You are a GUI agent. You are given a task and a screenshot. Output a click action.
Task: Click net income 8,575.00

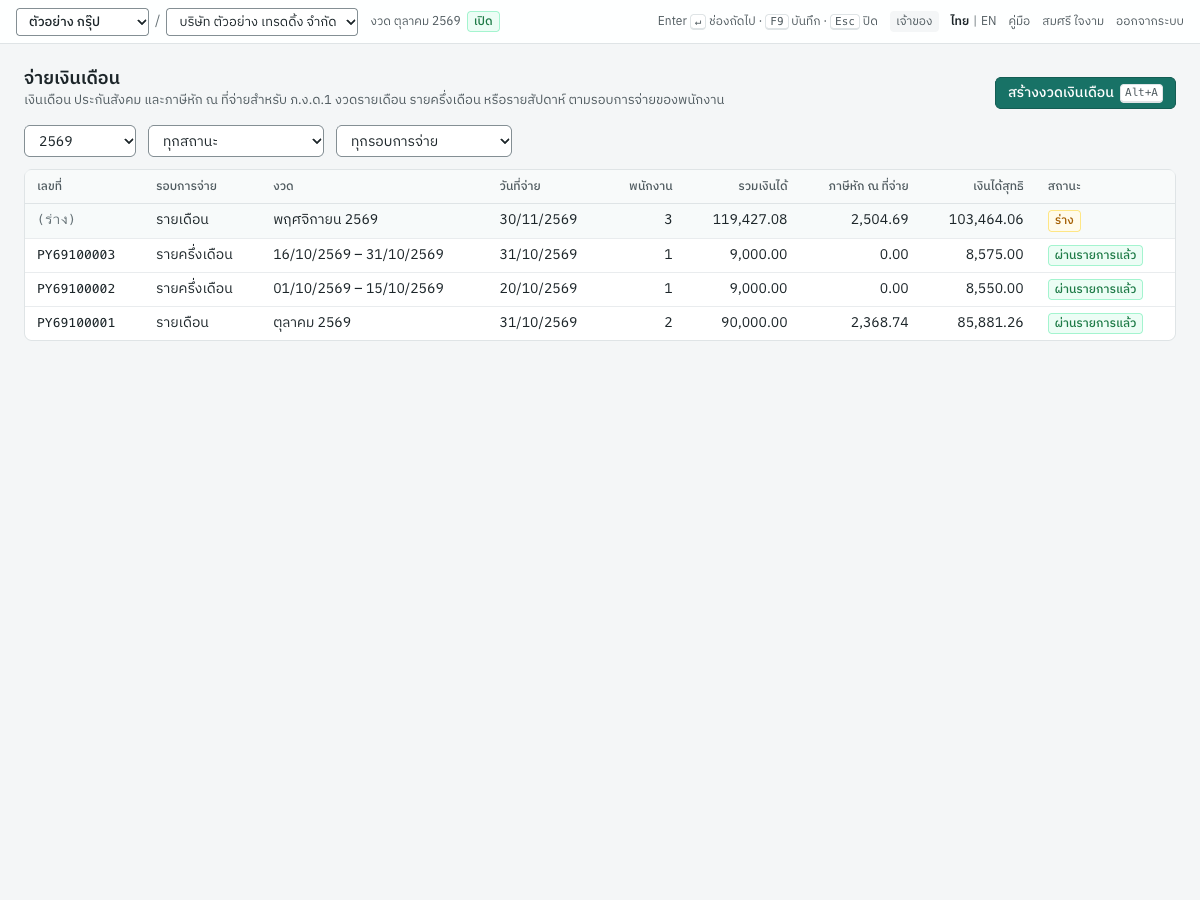click(x=994, y=255)
